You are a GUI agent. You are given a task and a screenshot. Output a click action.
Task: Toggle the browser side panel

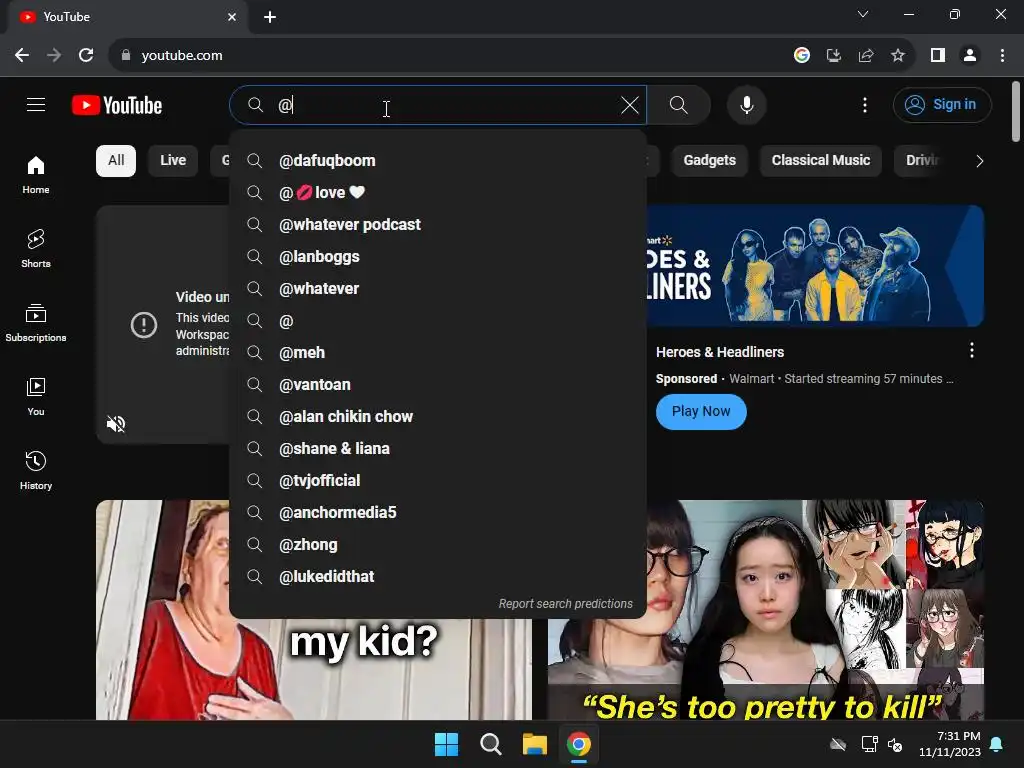pos(938,56)
